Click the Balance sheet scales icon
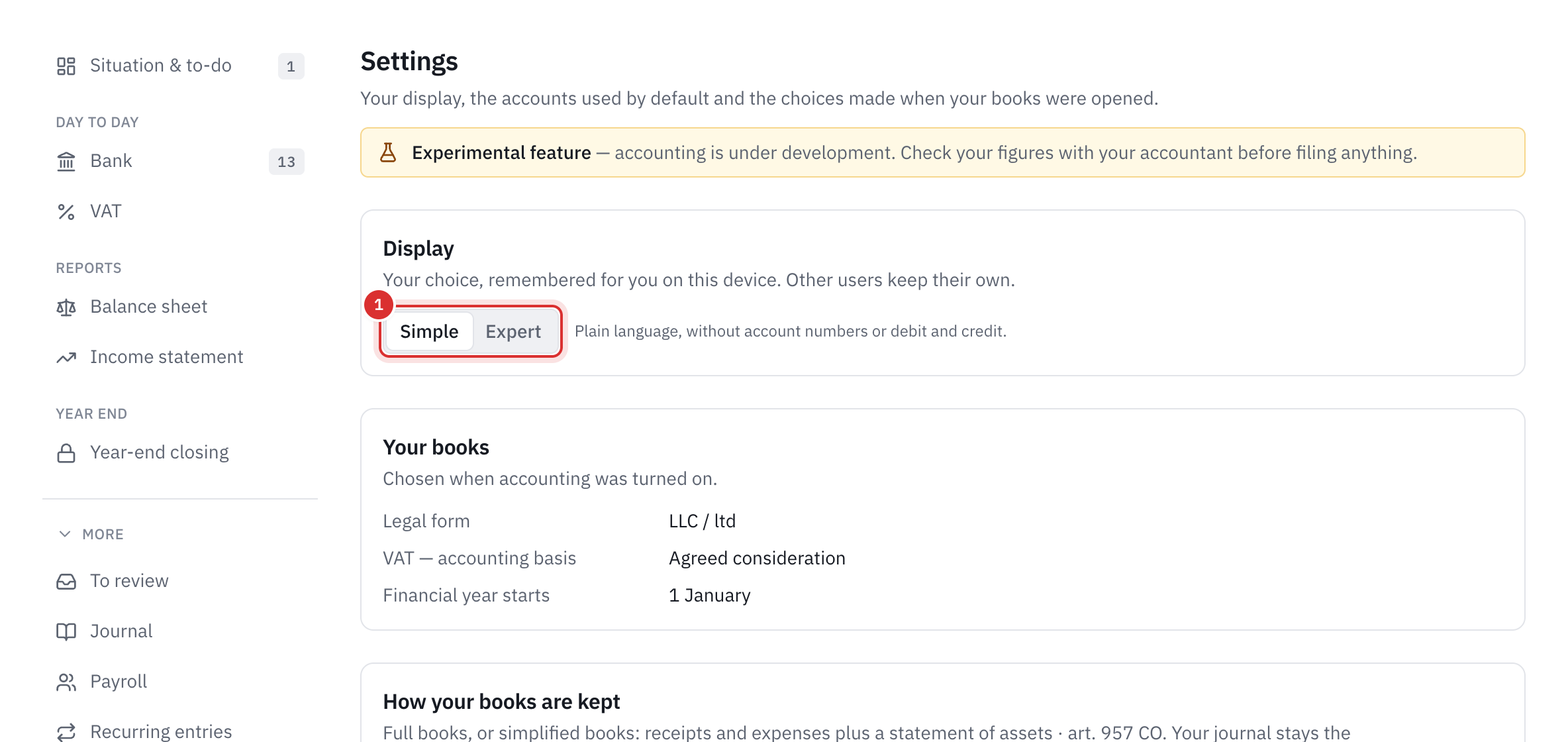This screenshot has height=742, width=1568. point(66,307)
